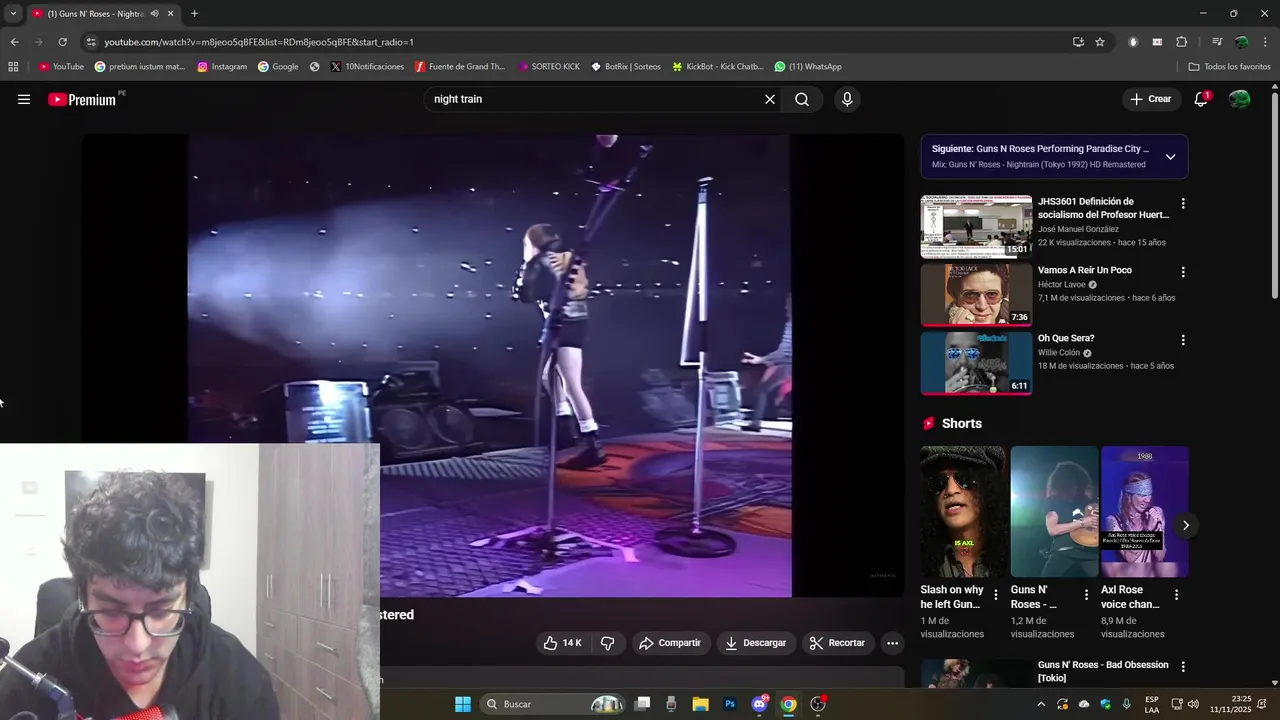Play the Oh Que Sera? thumbnail
This screenshot has width=1280, height=720.
(976, 363)
